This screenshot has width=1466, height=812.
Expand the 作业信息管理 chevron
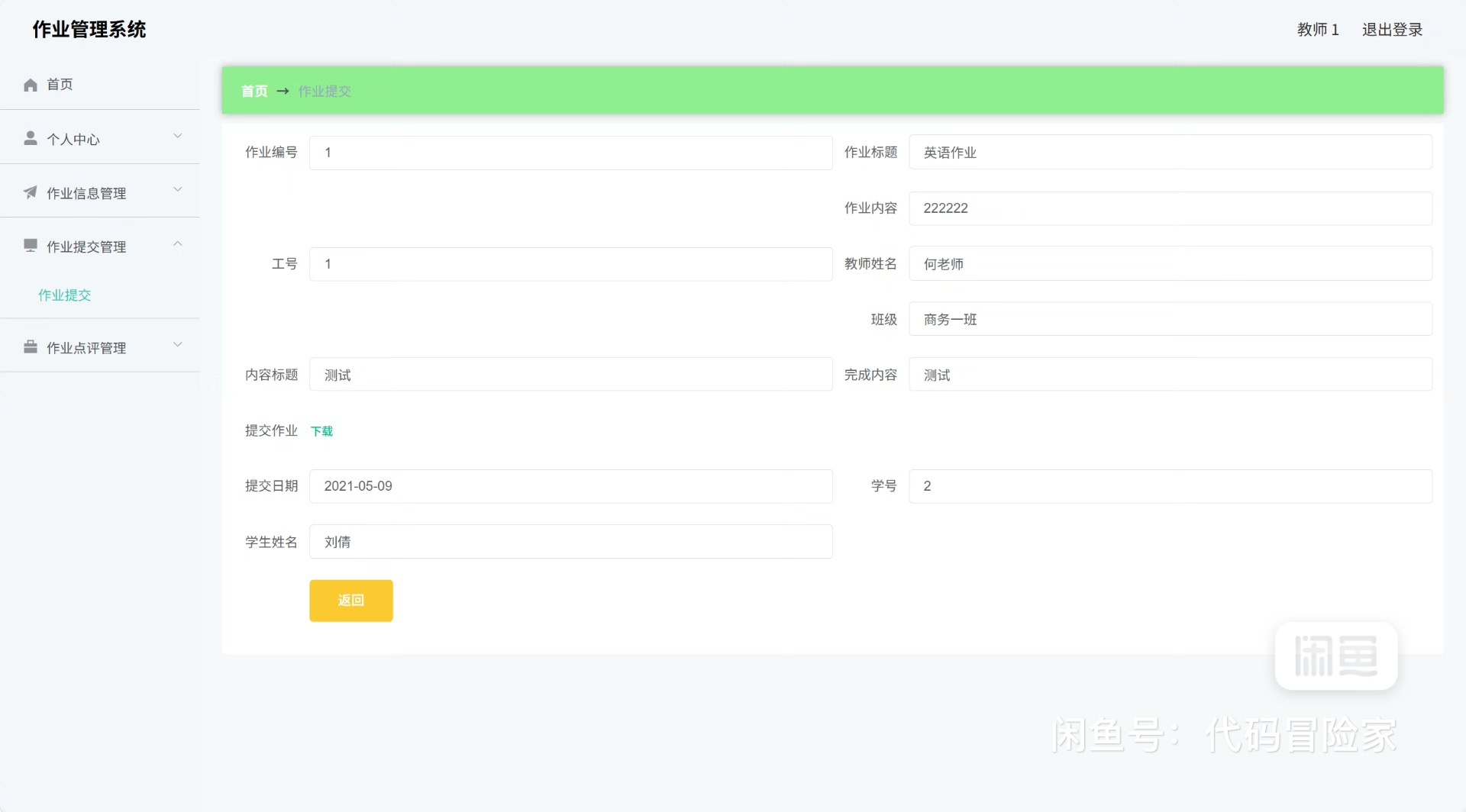[178, 190]
